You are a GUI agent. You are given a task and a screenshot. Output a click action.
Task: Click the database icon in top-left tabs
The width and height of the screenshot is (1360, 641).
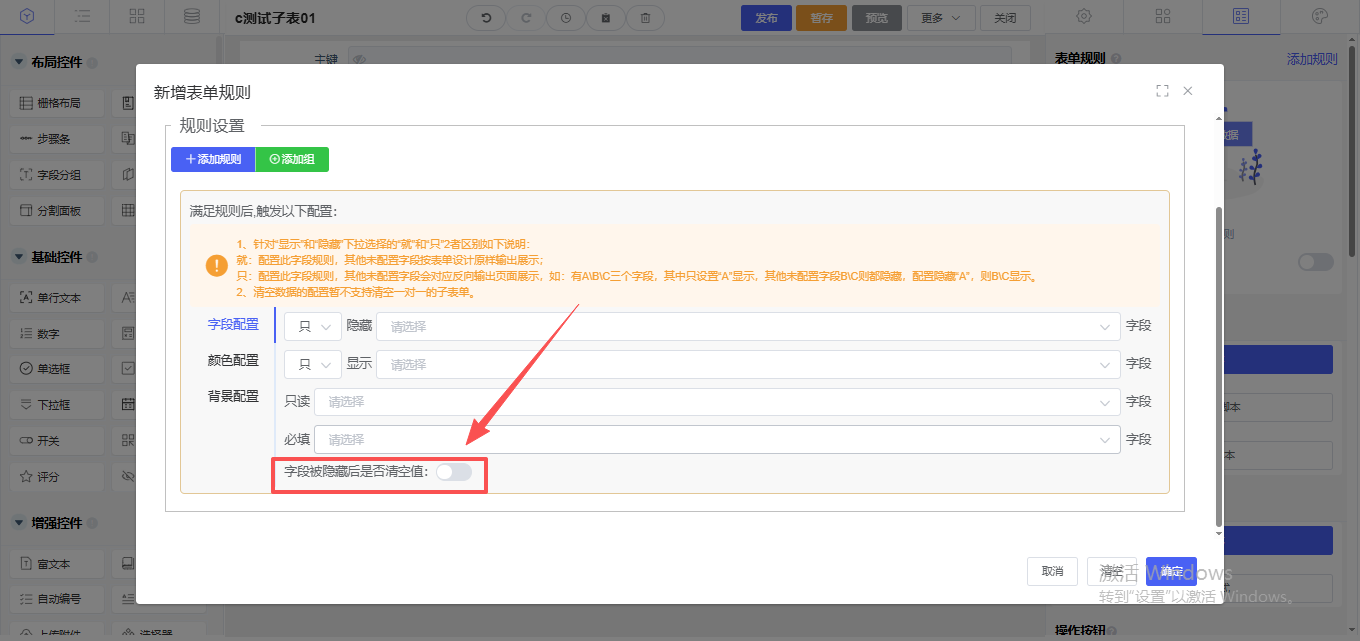(x=191, y=17)
